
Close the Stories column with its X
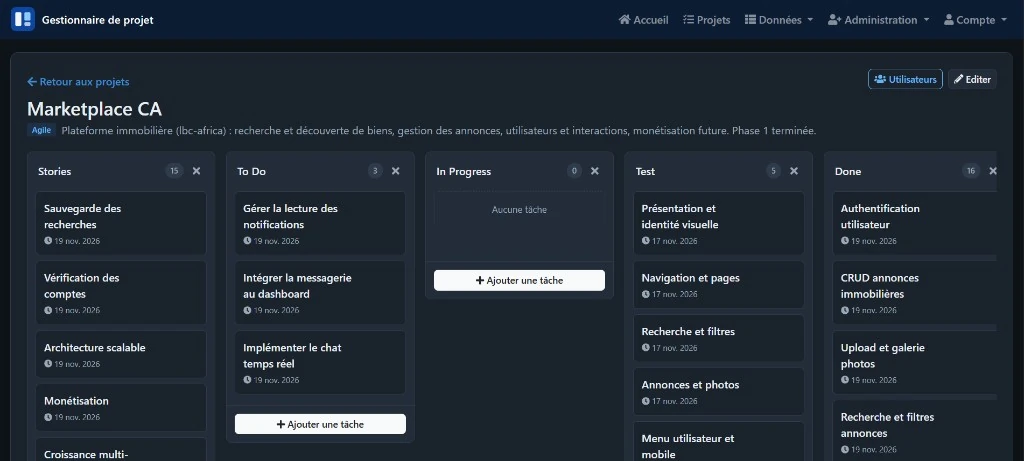click(197, 171)
